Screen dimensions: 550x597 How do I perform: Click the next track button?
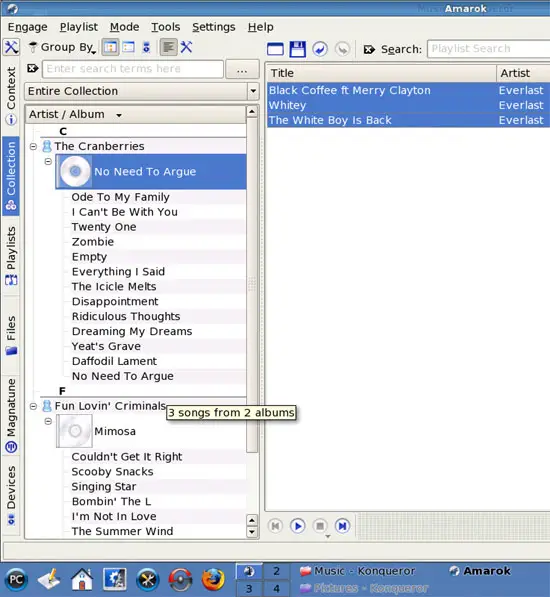tap(343, 526)
